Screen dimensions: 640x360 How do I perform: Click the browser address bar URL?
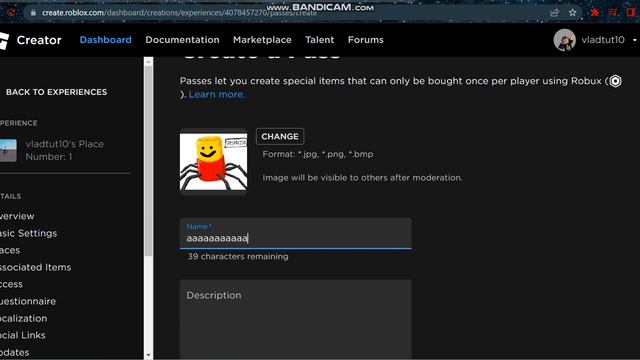[x=179, y=13]
